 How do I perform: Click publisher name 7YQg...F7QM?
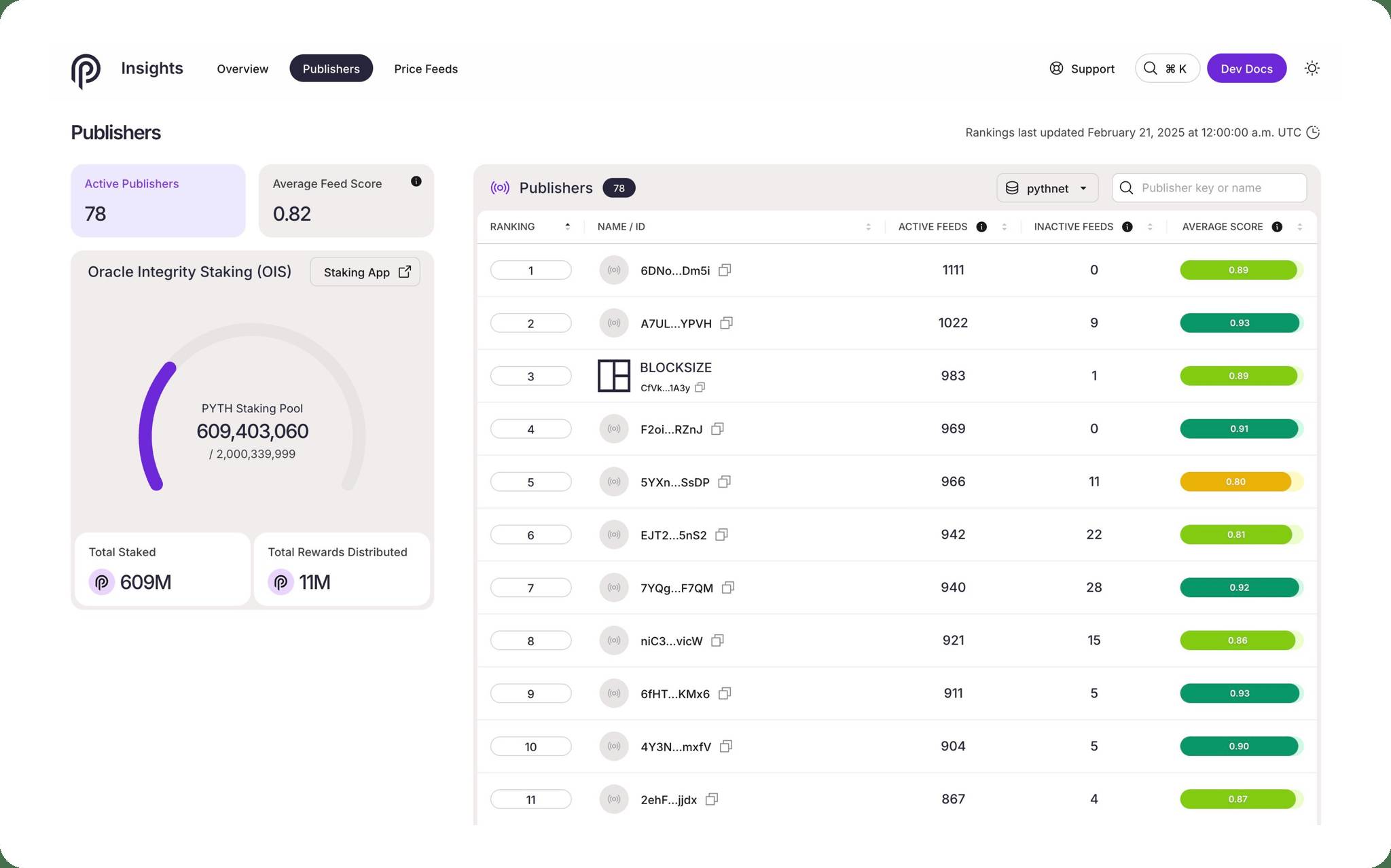pos(676,588)
